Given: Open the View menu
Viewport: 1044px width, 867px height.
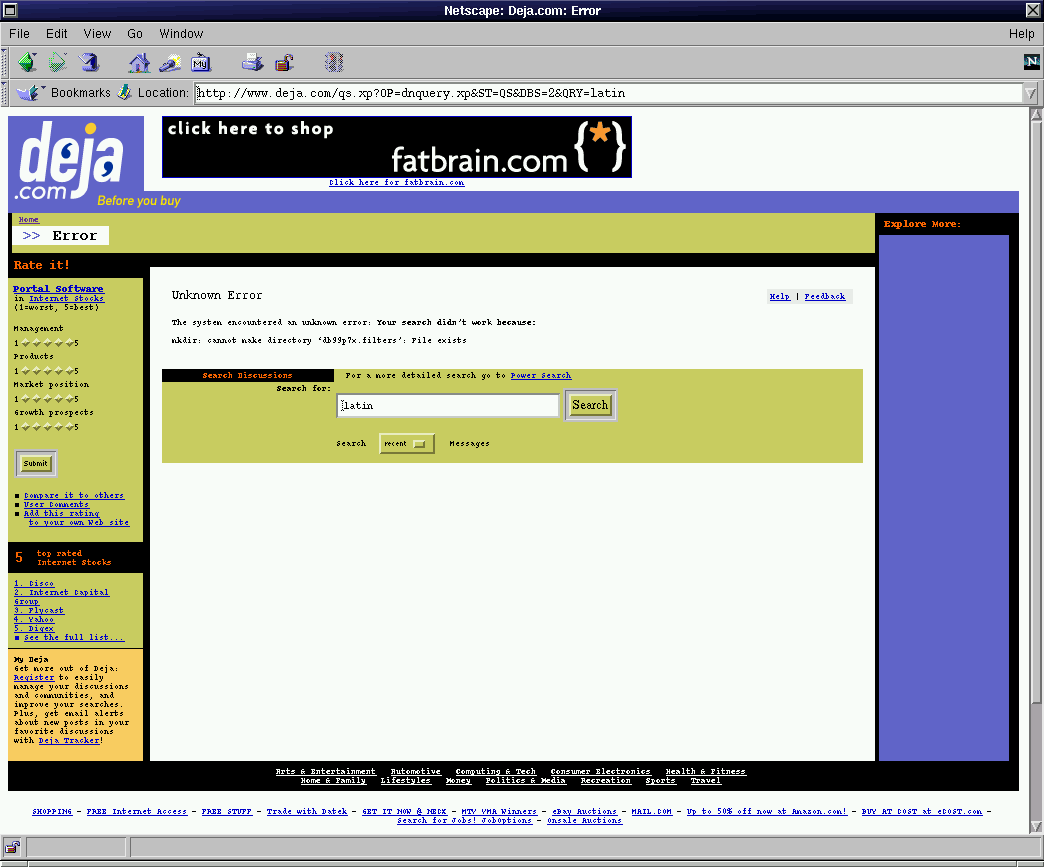Looking at the screenshot, I should coord(97,34).
